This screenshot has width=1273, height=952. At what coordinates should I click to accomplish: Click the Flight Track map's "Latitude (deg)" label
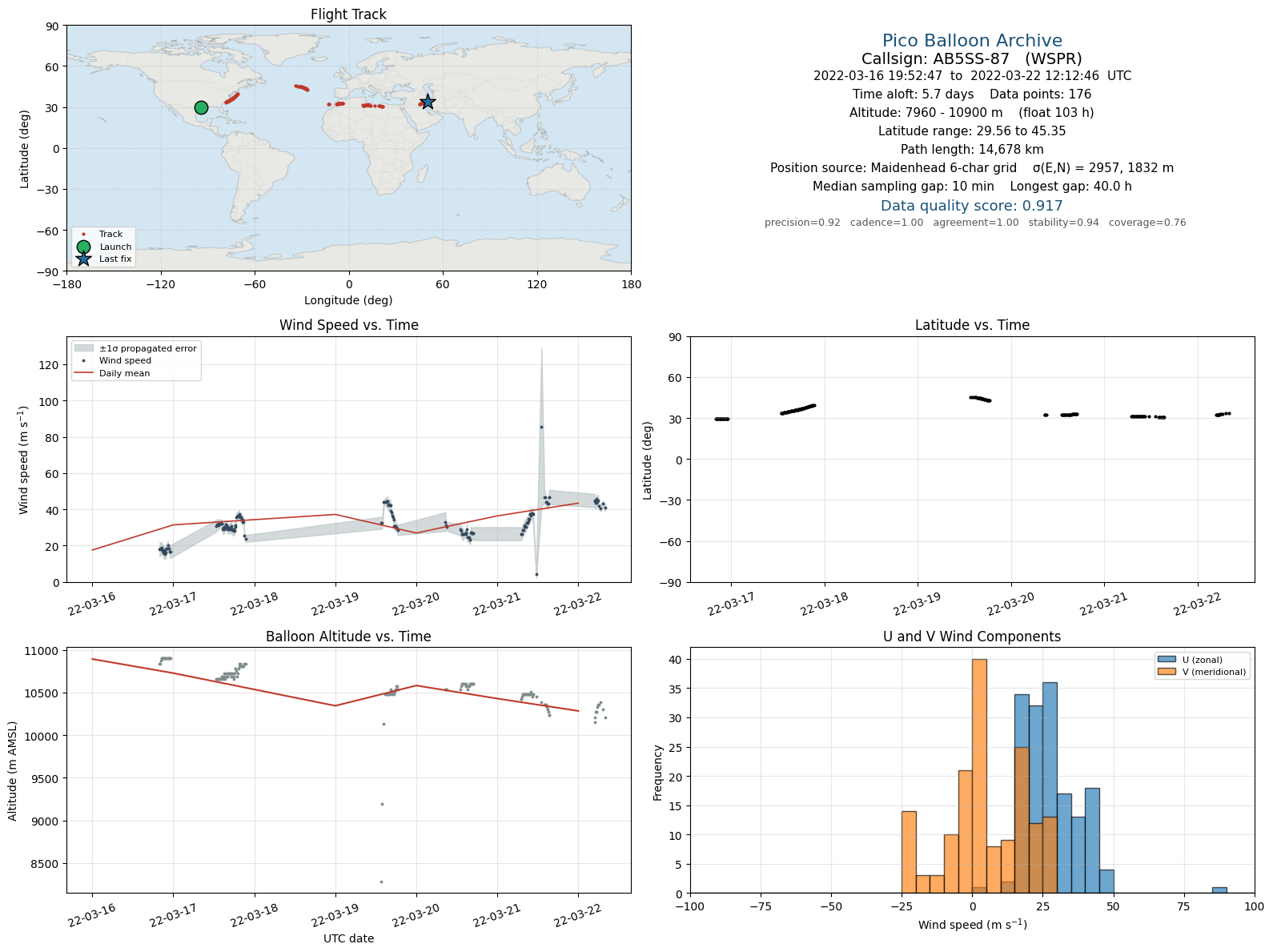24,149
